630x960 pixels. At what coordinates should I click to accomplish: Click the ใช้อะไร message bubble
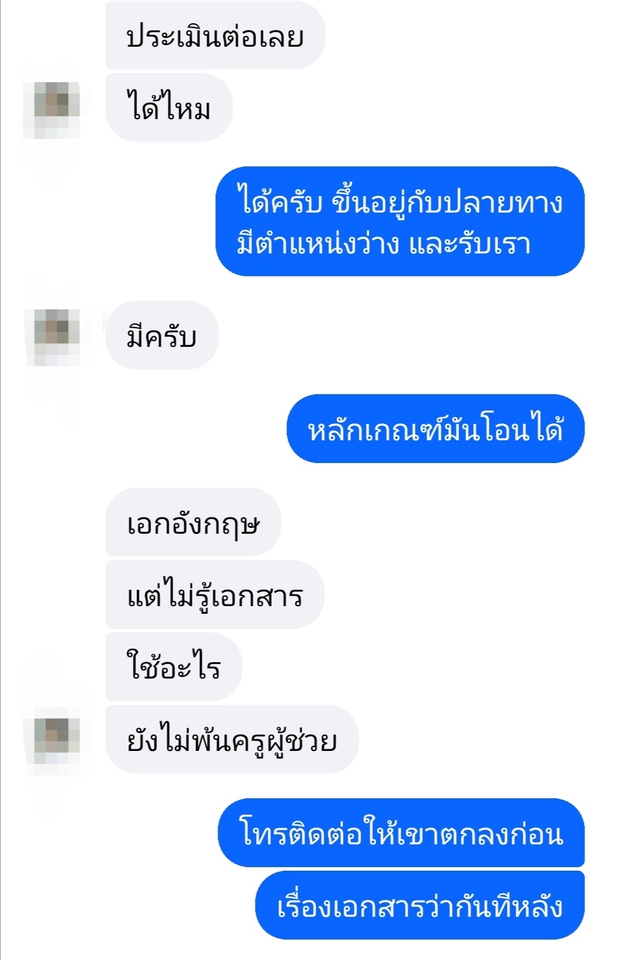tap(173, 667)
